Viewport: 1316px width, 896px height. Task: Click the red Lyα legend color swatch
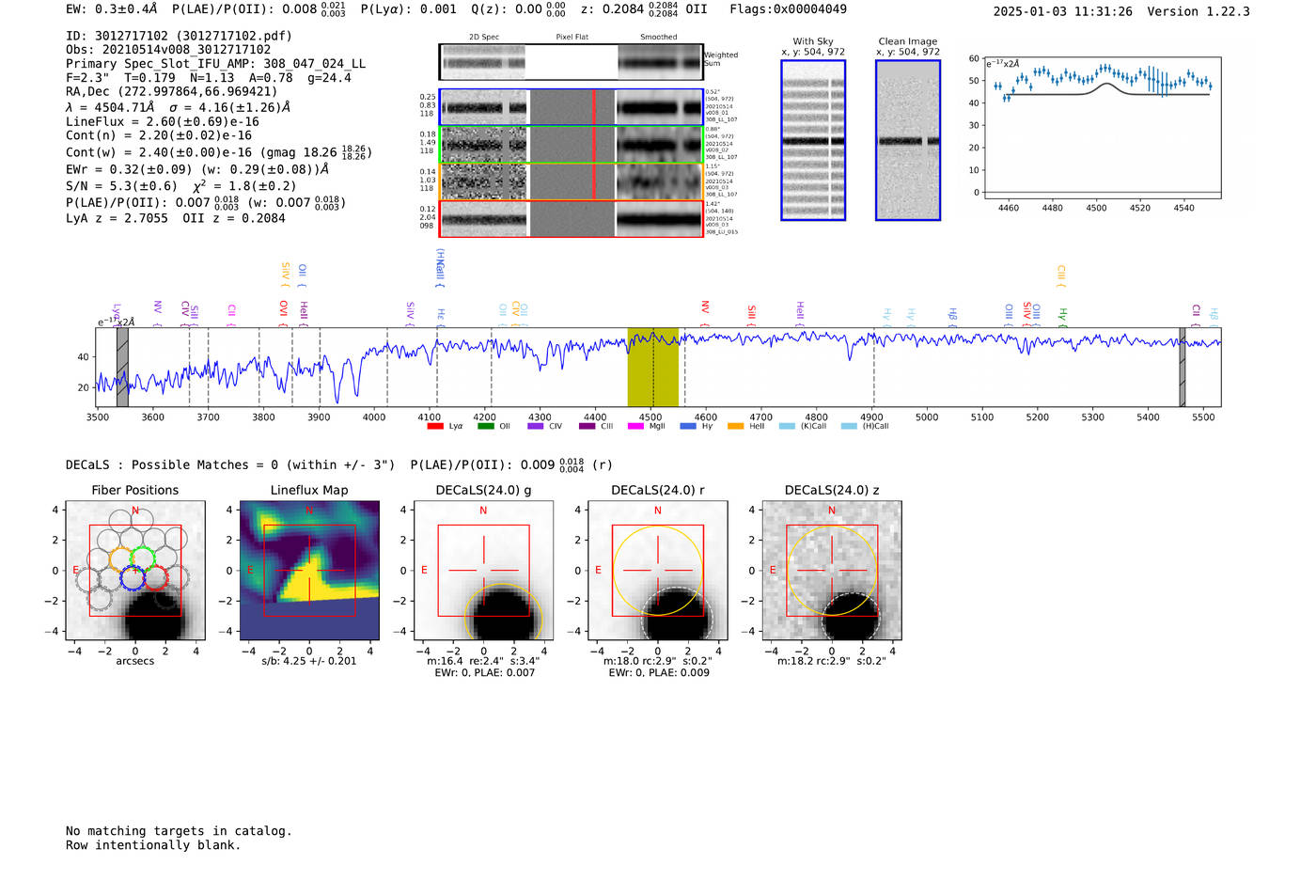coord(434,426)
